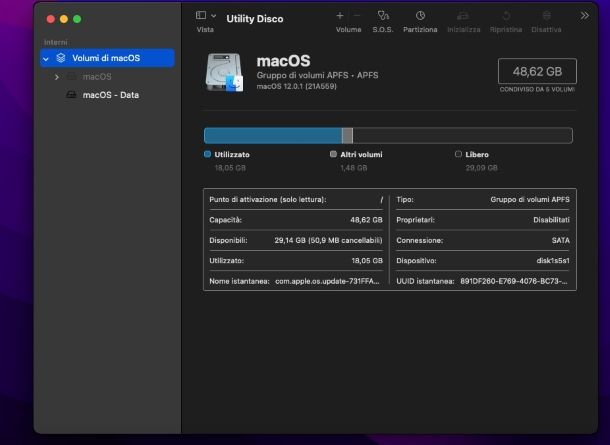Select the Volumi di macOS layers icon
610x445 pixels.
click(61, 58)
